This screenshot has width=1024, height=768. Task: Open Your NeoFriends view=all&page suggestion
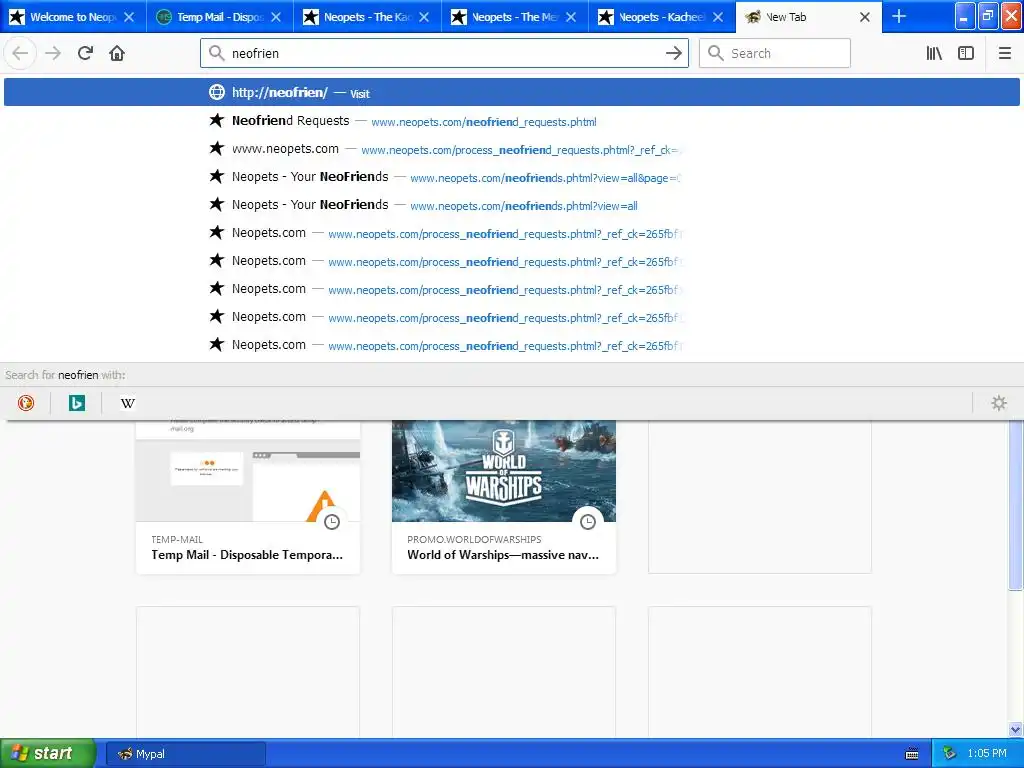(511, 177)
